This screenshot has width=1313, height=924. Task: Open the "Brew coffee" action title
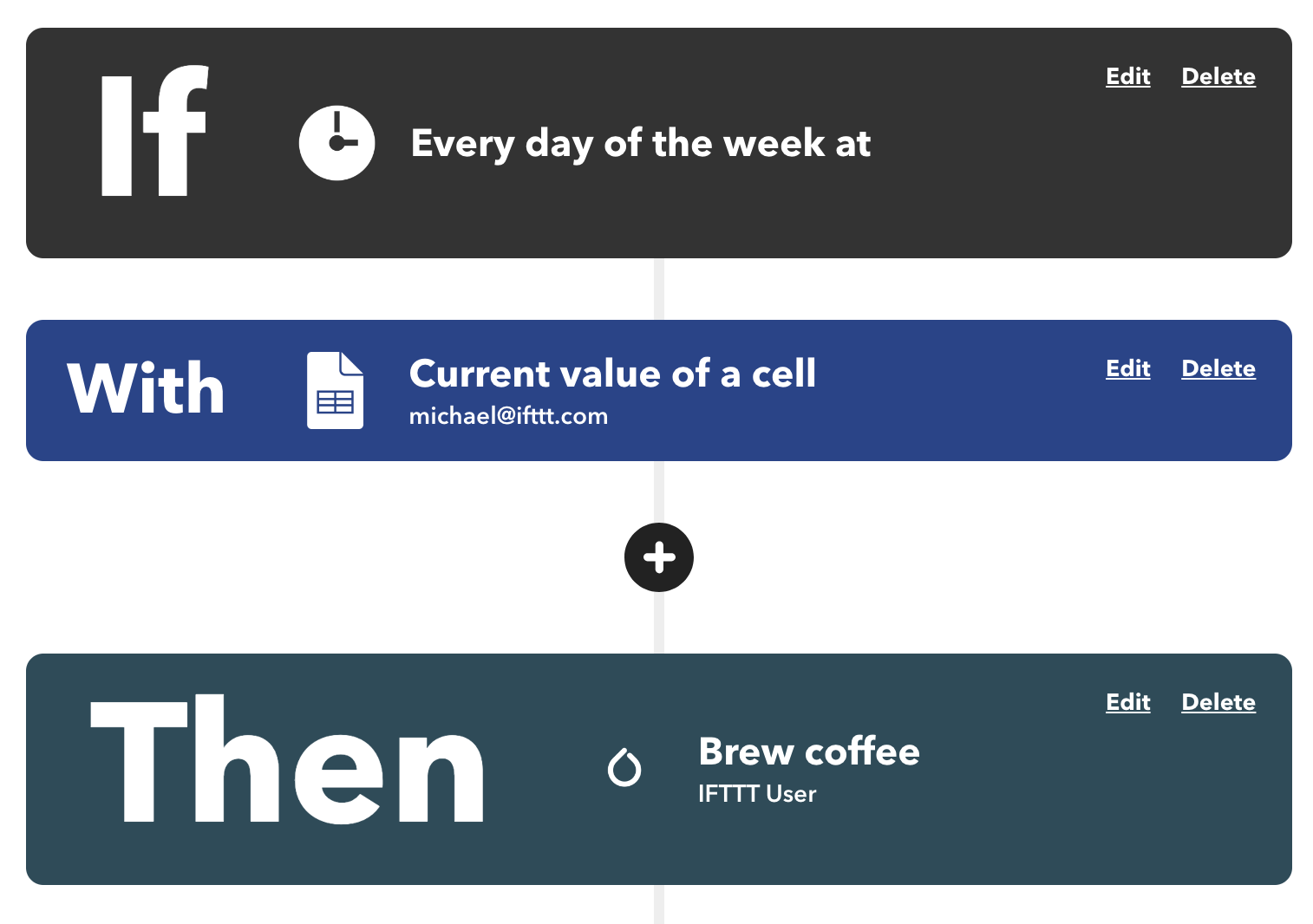[x=809, y=752]
